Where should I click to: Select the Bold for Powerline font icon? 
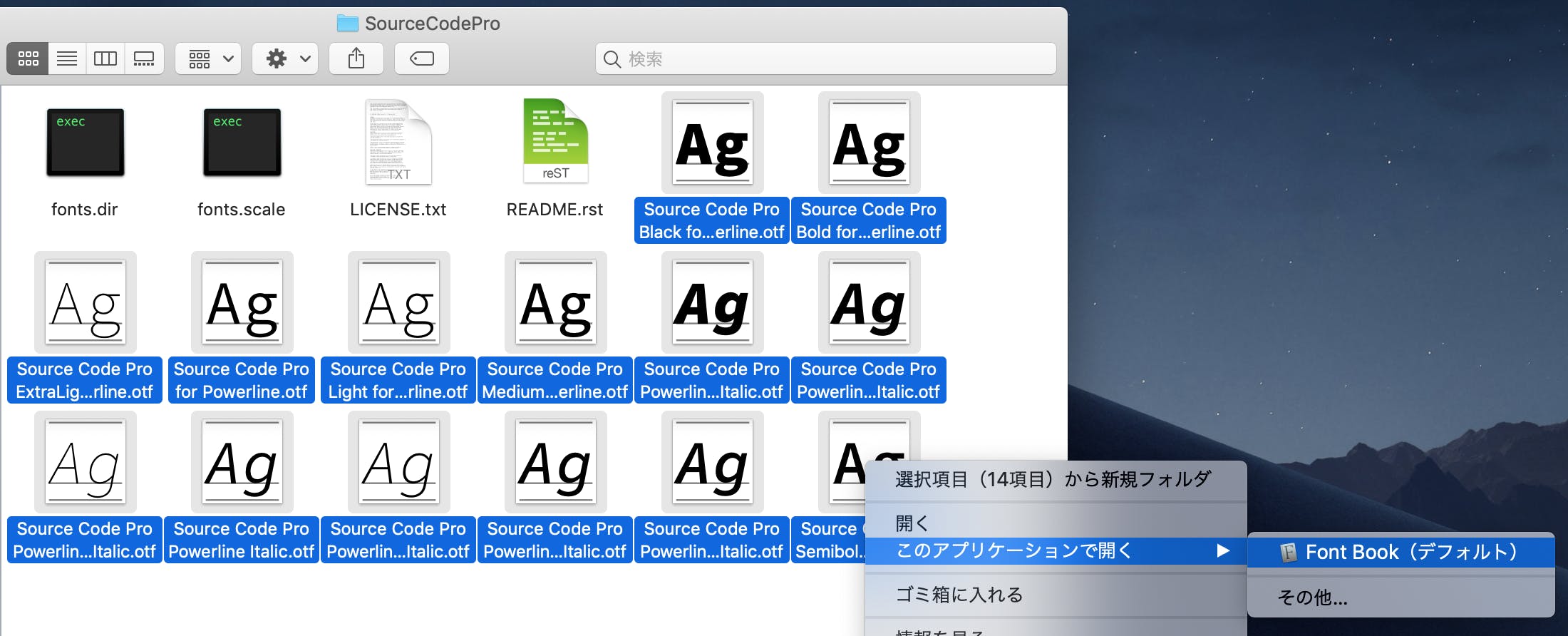pyautogui.click(x=870, y=143)
